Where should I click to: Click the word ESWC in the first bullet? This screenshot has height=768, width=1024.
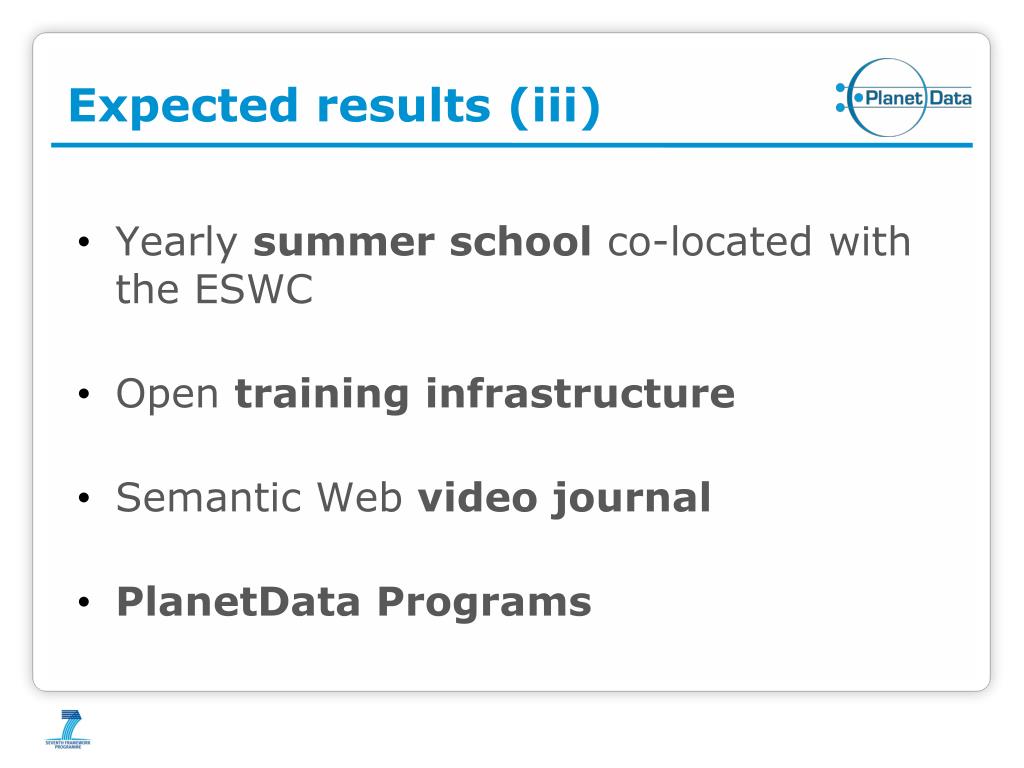coord(254,289)
